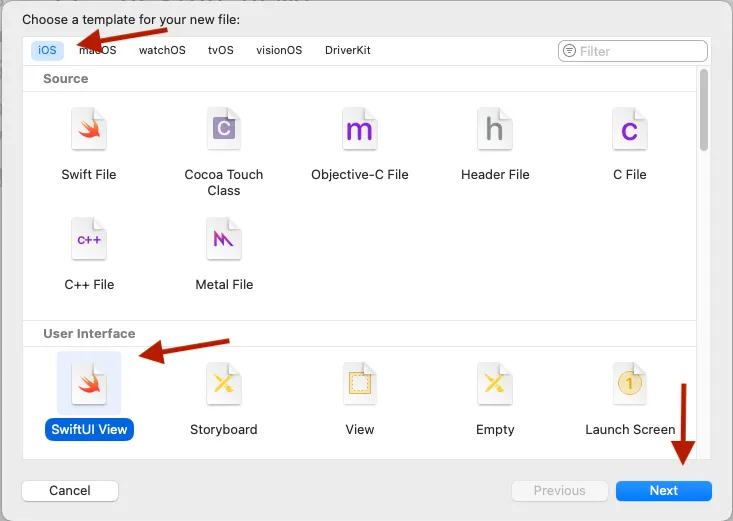Choose the C File template icon
733x521 pixels.
tap(630, 129)
